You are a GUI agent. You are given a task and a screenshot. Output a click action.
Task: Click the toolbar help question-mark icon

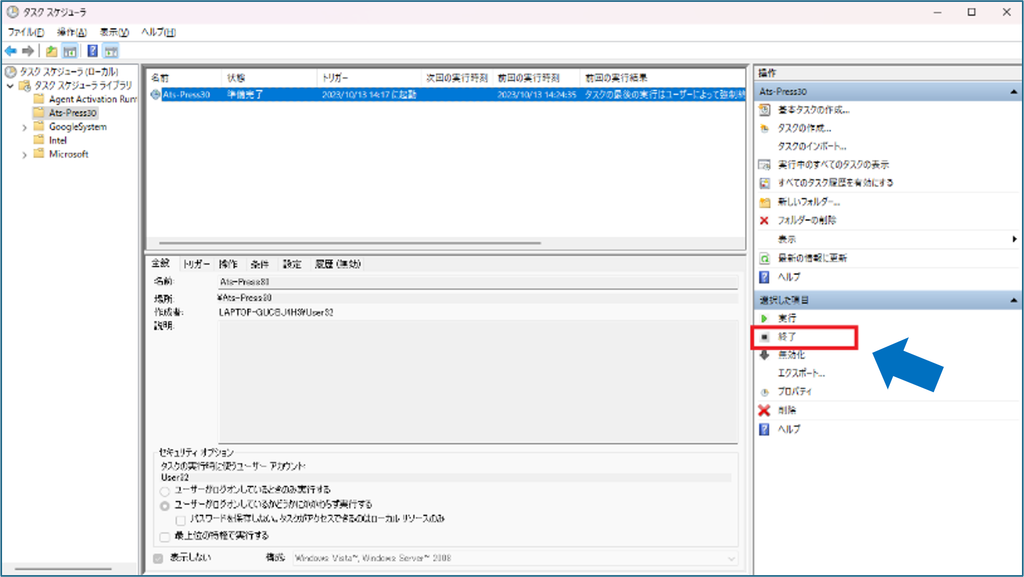coord(92,51)
